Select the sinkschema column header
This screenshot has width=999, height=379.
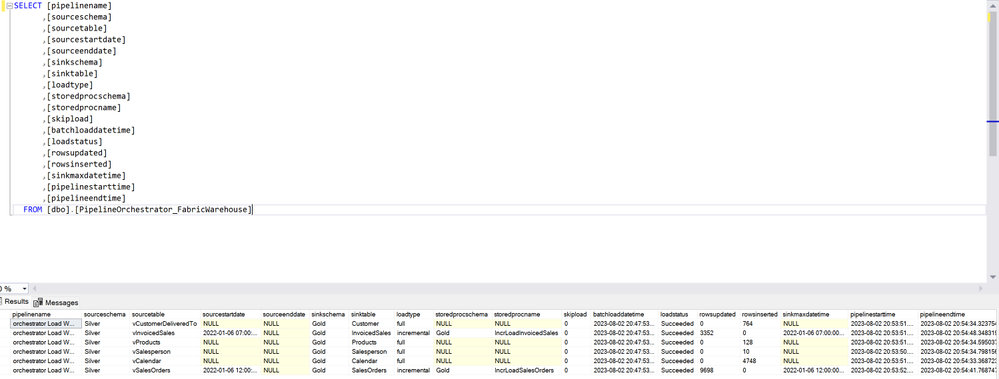coord(329,315)
